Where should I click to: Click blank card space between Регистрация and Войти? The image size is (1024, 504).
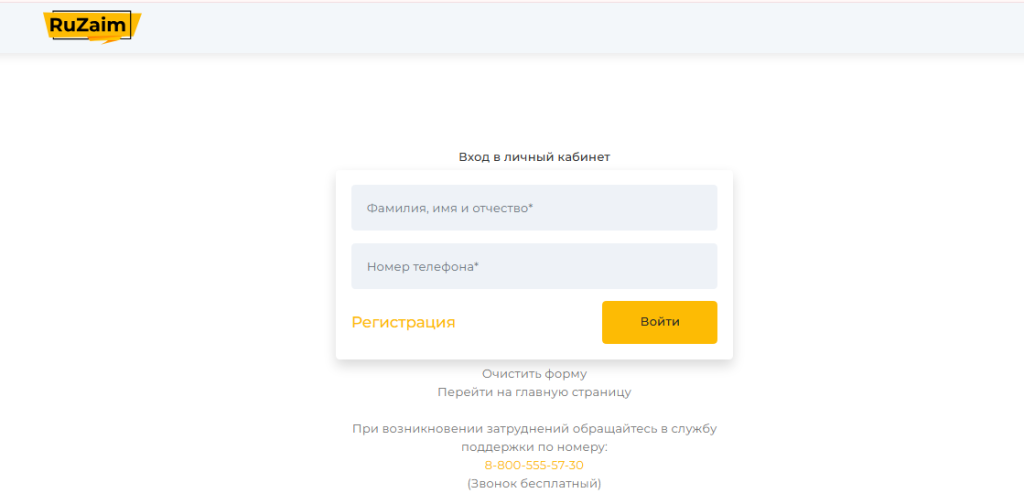(x=528, y=323)
